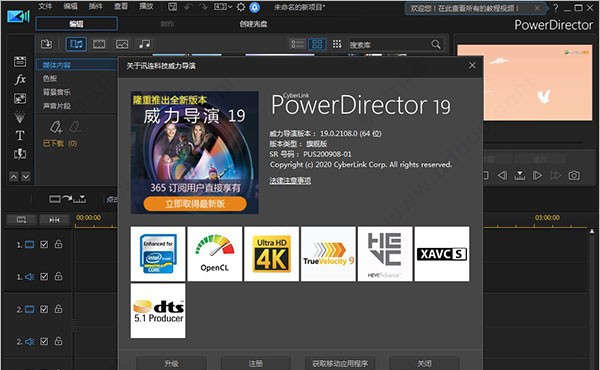600x370 pixels.
Task: Click the import media icon
Action: pos(47,44)
